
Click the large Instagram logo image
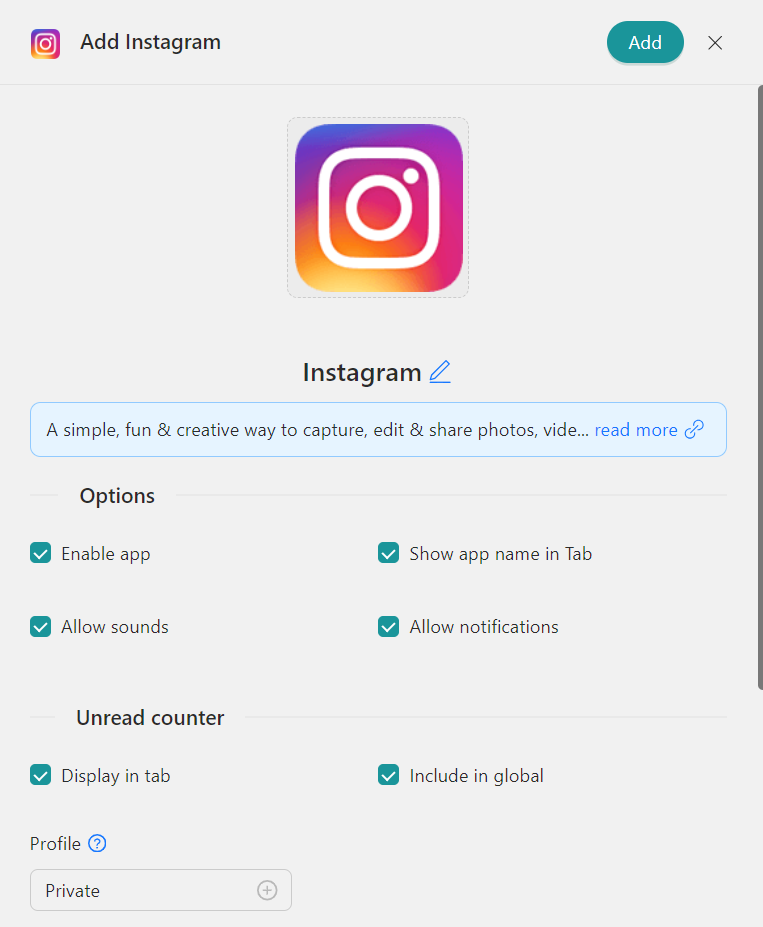tap(378, 208)
